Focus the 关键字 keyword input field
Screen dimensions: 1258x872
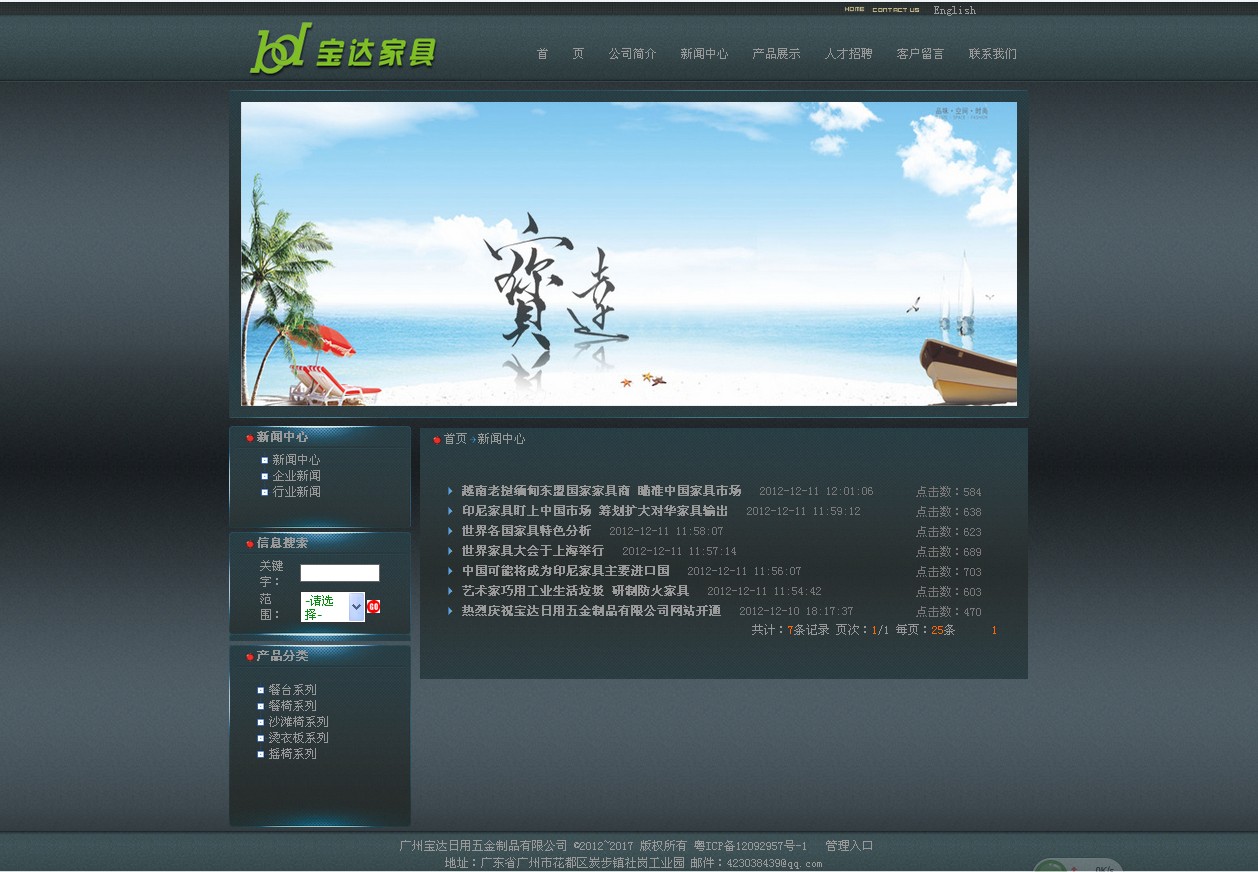(340, 573)
